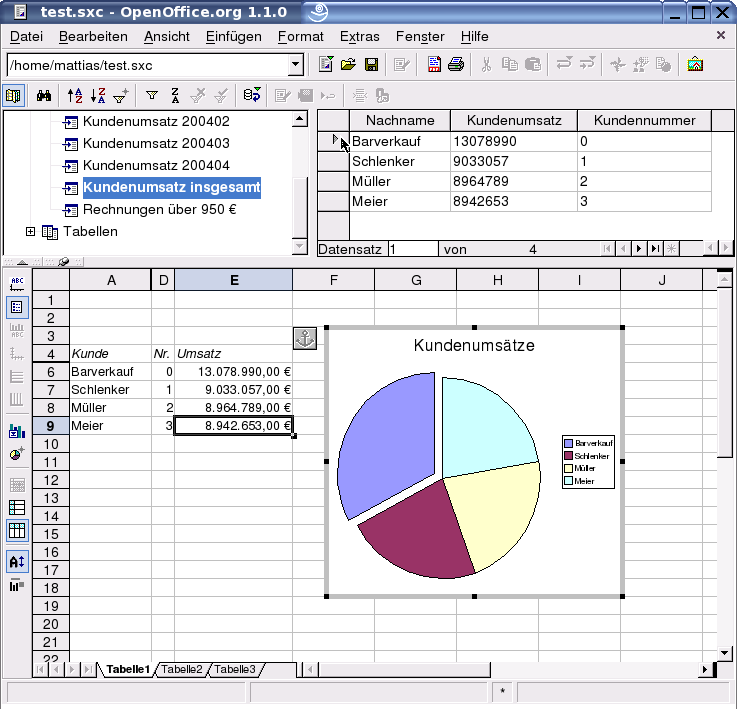Toggle Data in Columns chart button
Screen dimensions: 737x709
pyautogui.click(x=17, y=530)
